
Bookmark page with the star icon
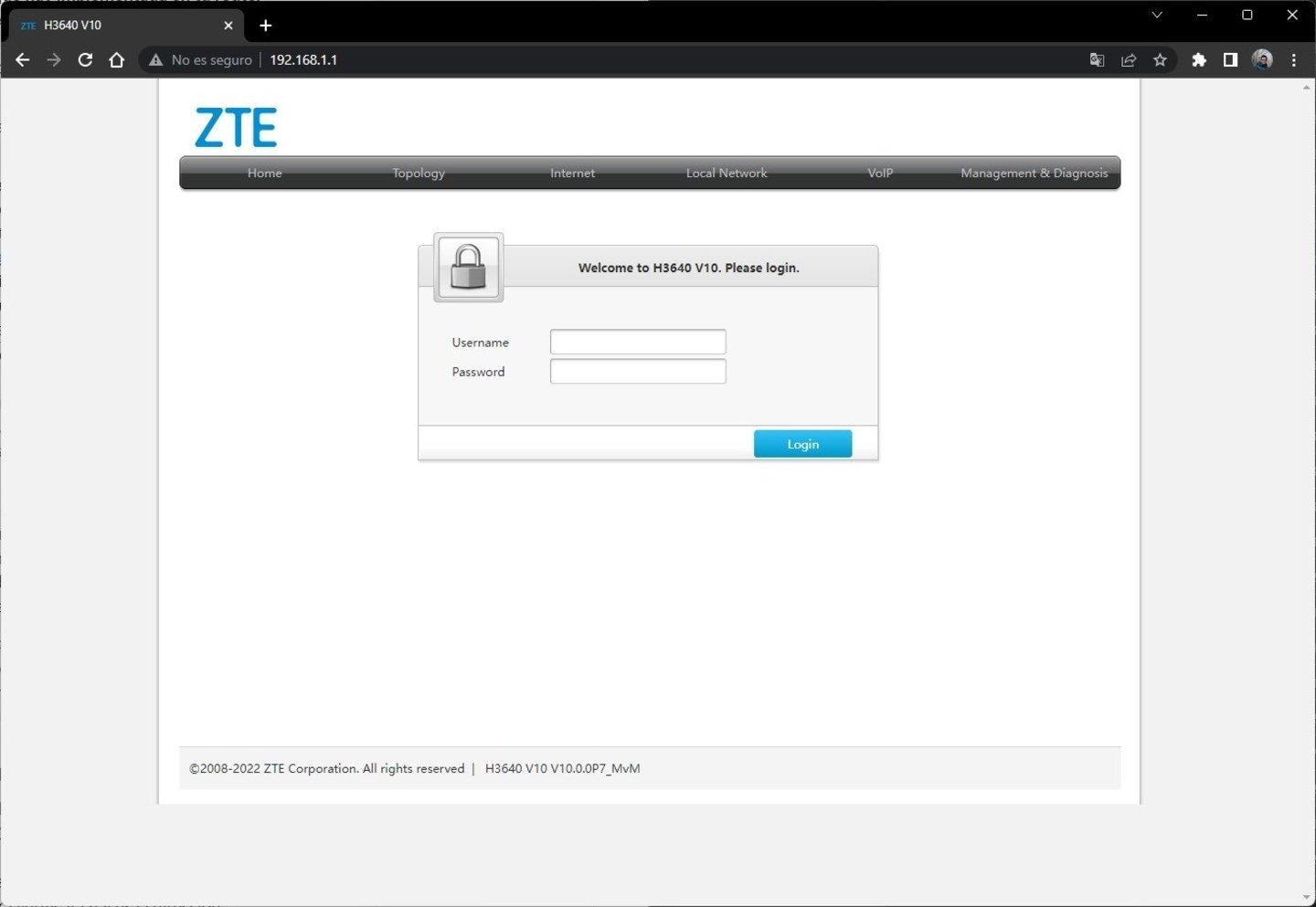click(x=1160, y=60)
